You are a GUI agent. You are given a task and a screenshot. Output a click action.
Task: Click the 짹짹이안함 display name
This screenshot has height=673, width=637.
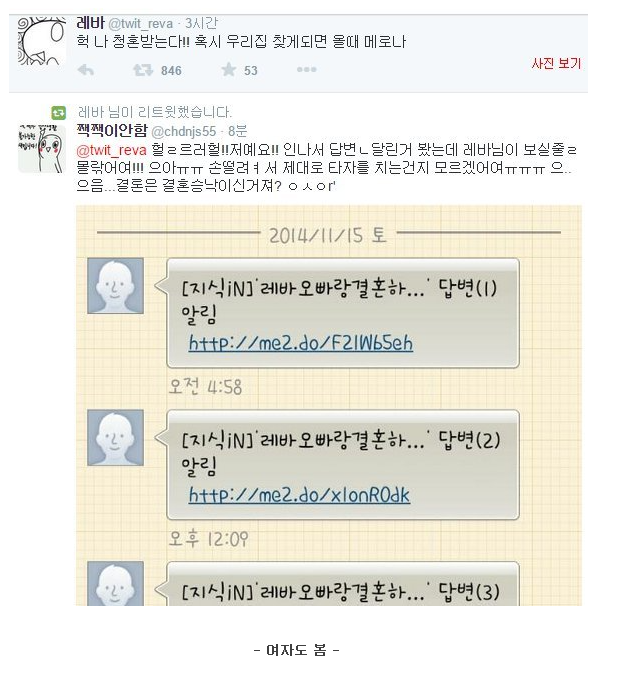pos(112,130)
